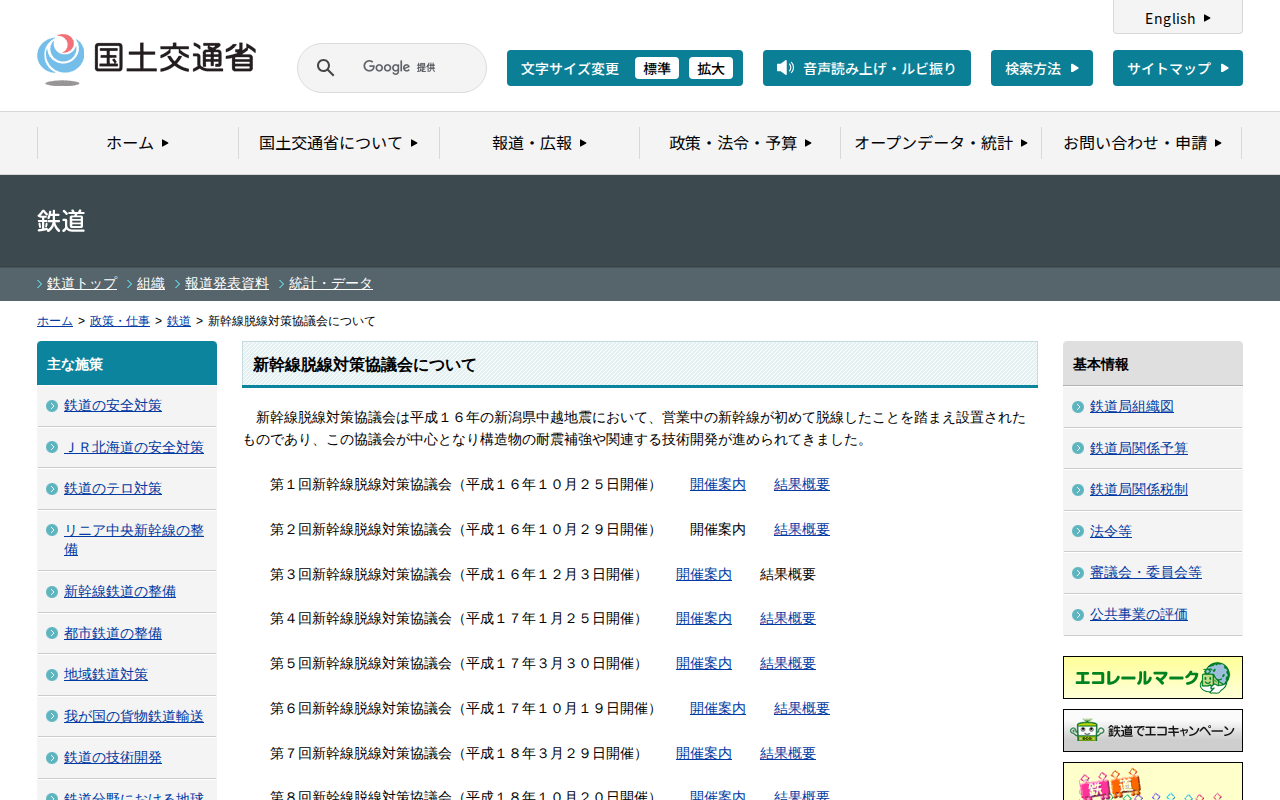
Task: Open the エコレールマーク banner
Action: 1152,677
